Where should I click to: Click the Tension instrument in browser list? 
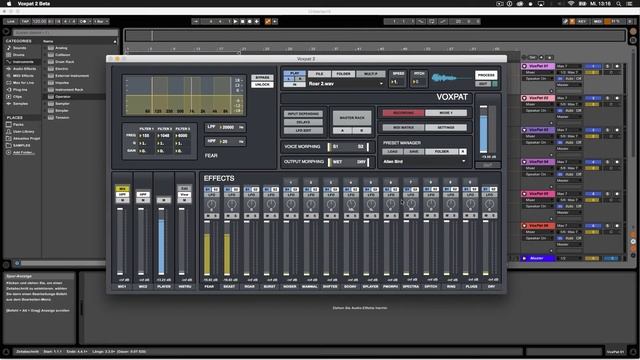point(62,118)
